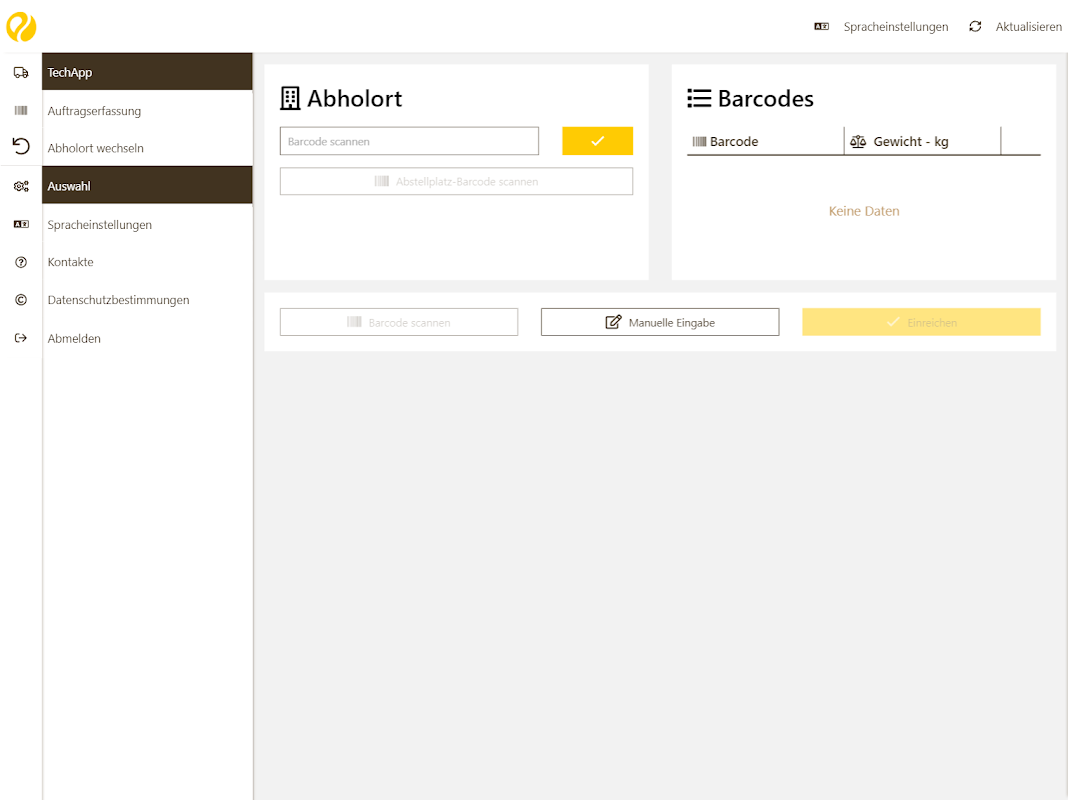Click the list icon beside Barcodes heading
Viewport: 1068px width, 800px height.
pos(699,99)
